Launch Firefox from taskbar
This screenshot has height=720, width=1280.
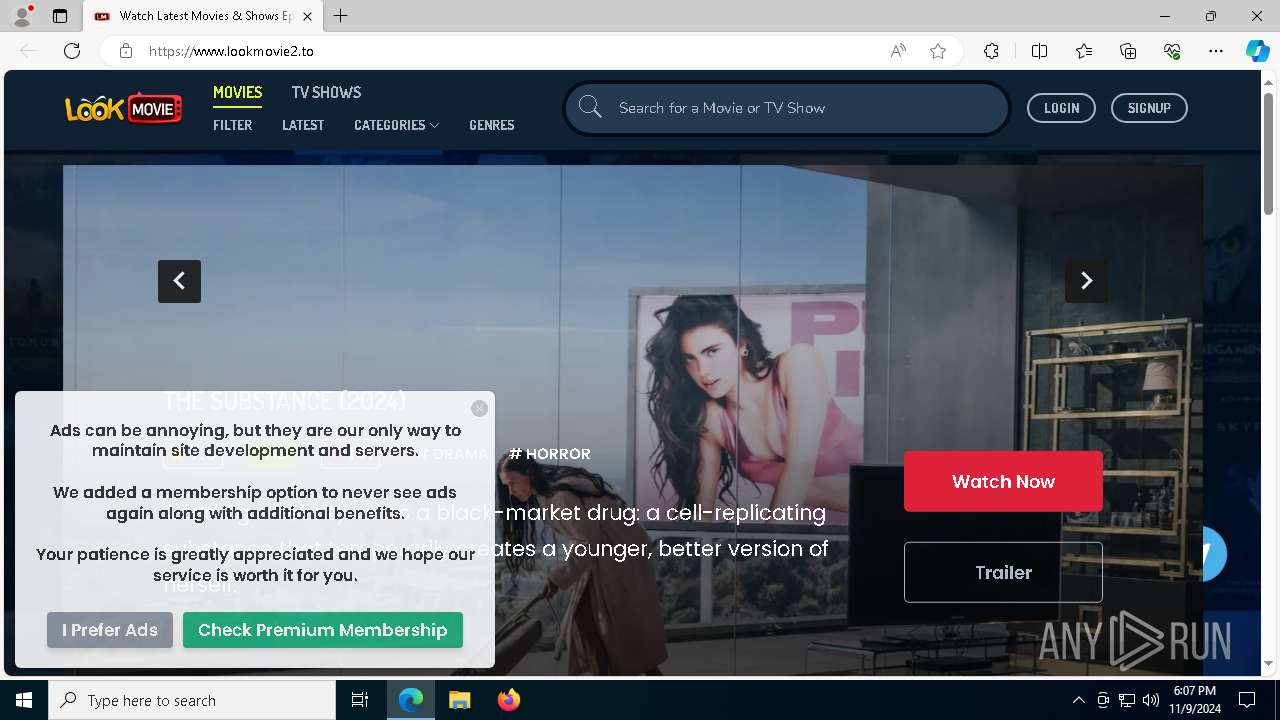click(508, 700)
